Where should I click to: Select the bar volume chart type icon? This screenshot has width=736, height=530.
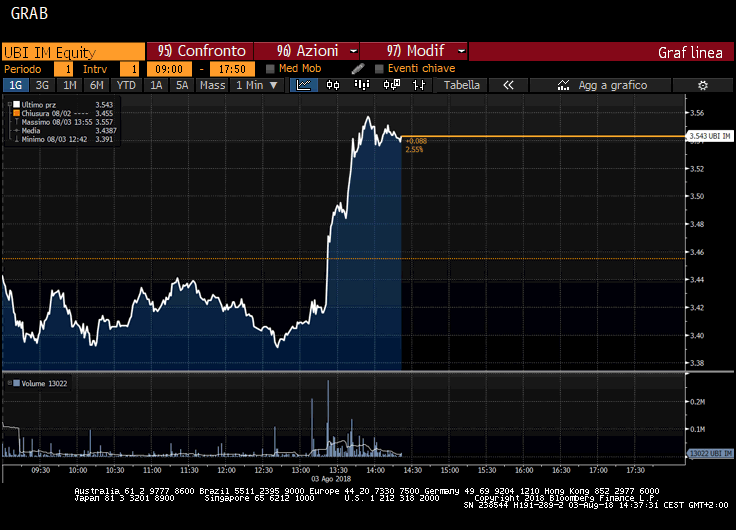click(x=362, y=85)
